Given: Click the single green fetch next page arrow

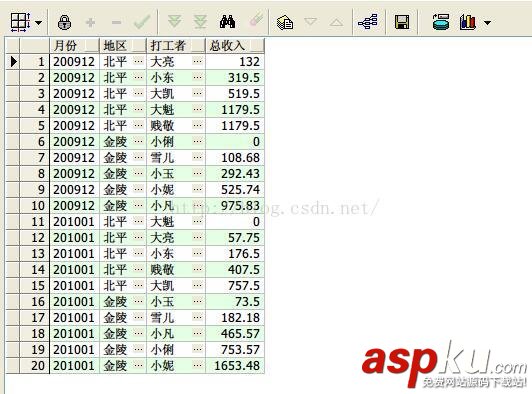Looking at the screenshot, I should pos(174,21).
